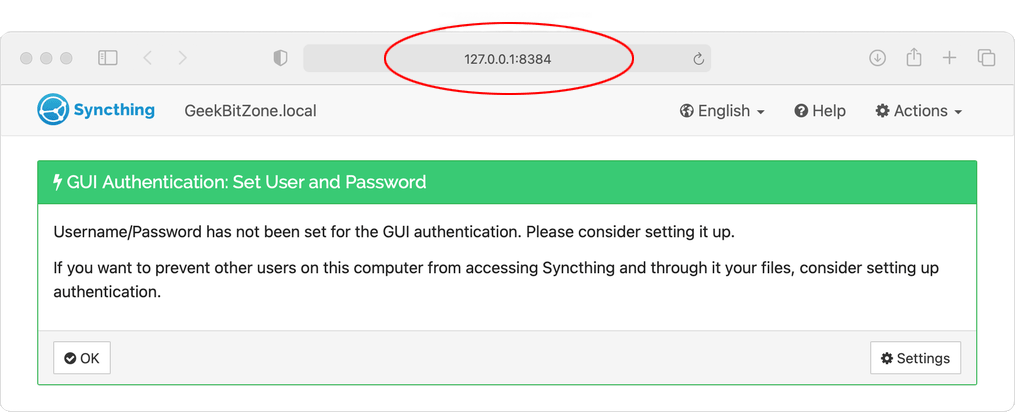The height and width of the screenshot is (412, 1015).
Task: Open the Share sheet icon
Action: 913,58
